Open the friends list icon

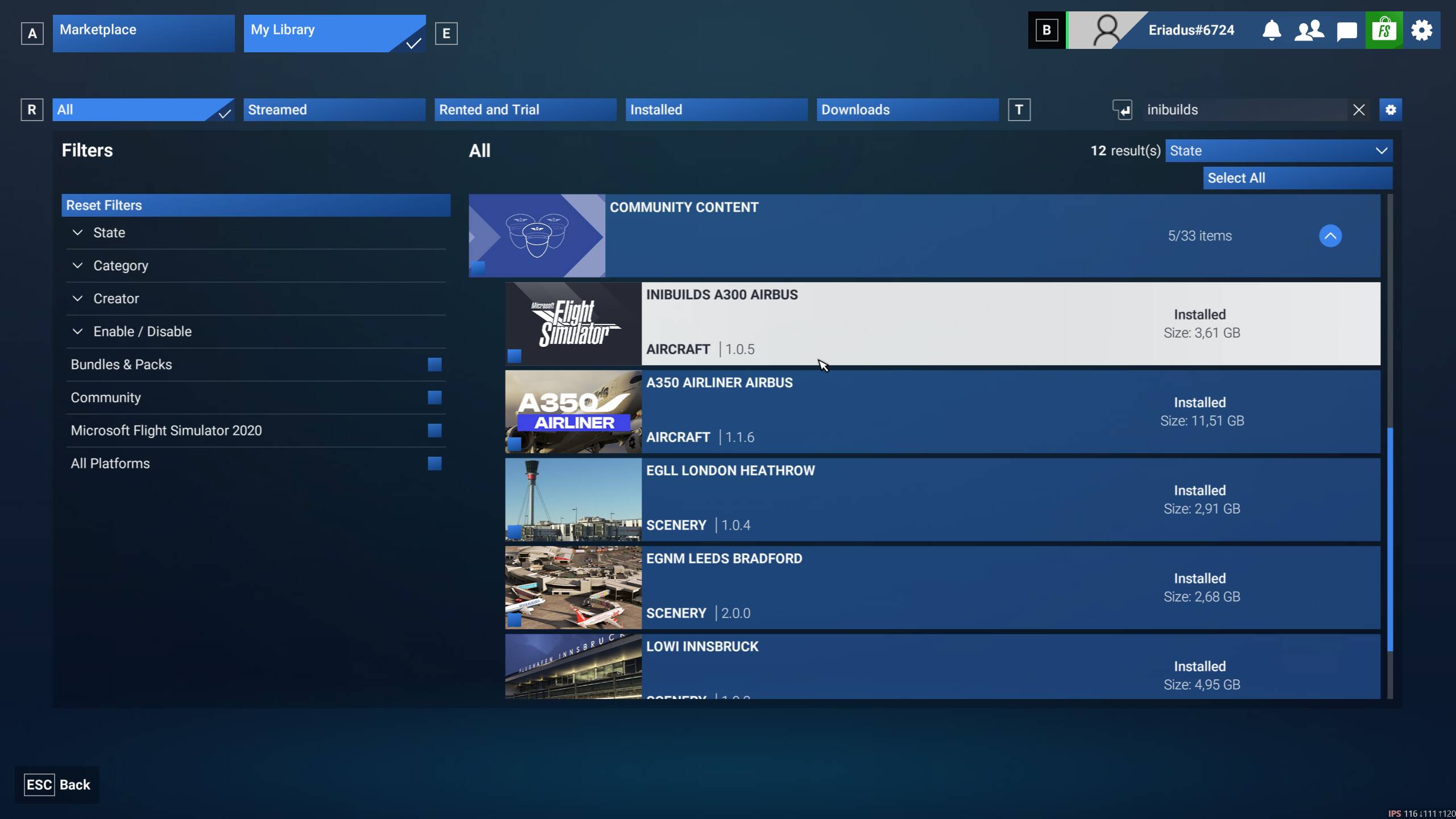coord(1309,30)
